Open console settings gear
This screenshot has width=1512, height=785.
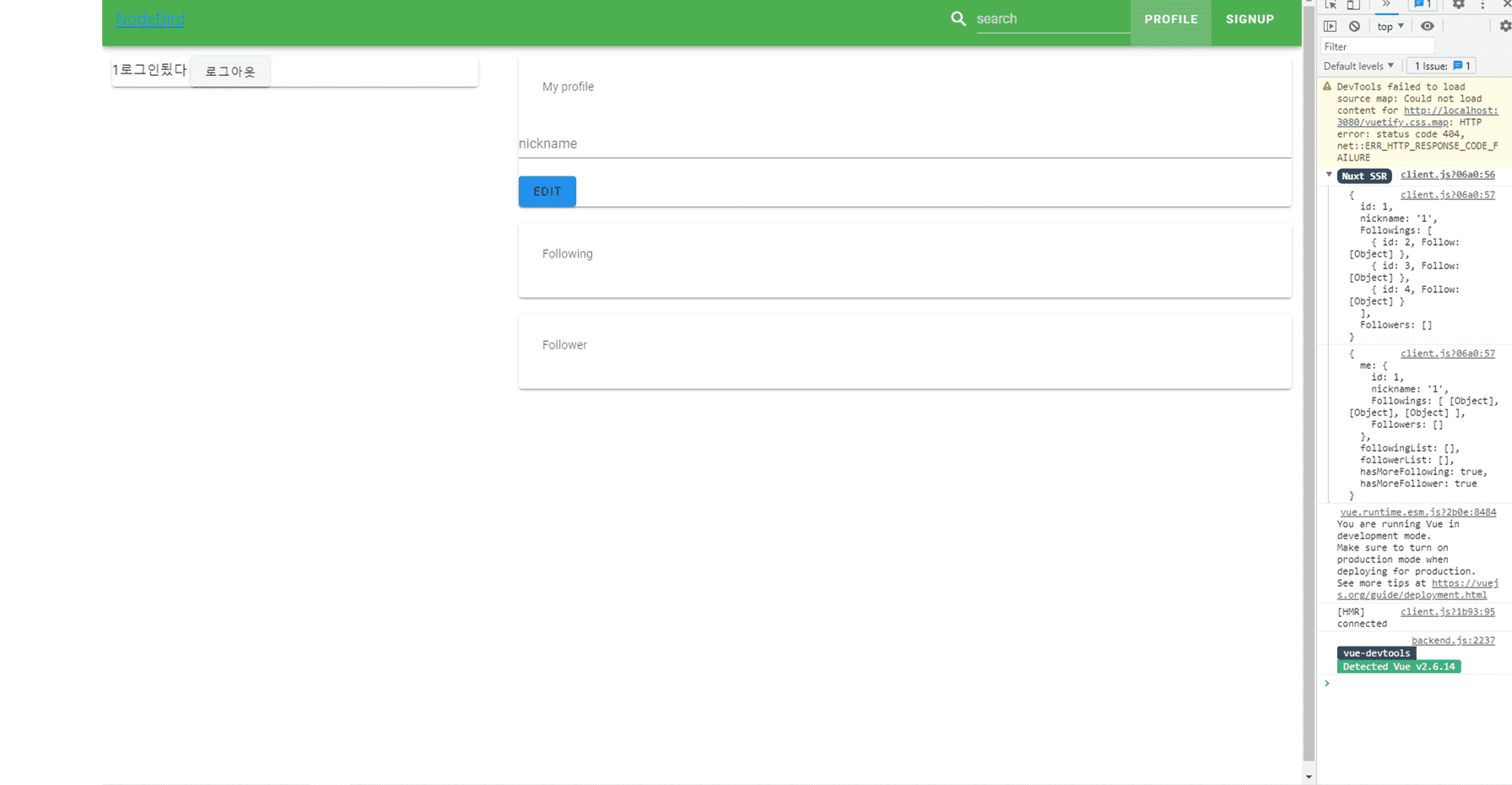tap(1504, 26)
